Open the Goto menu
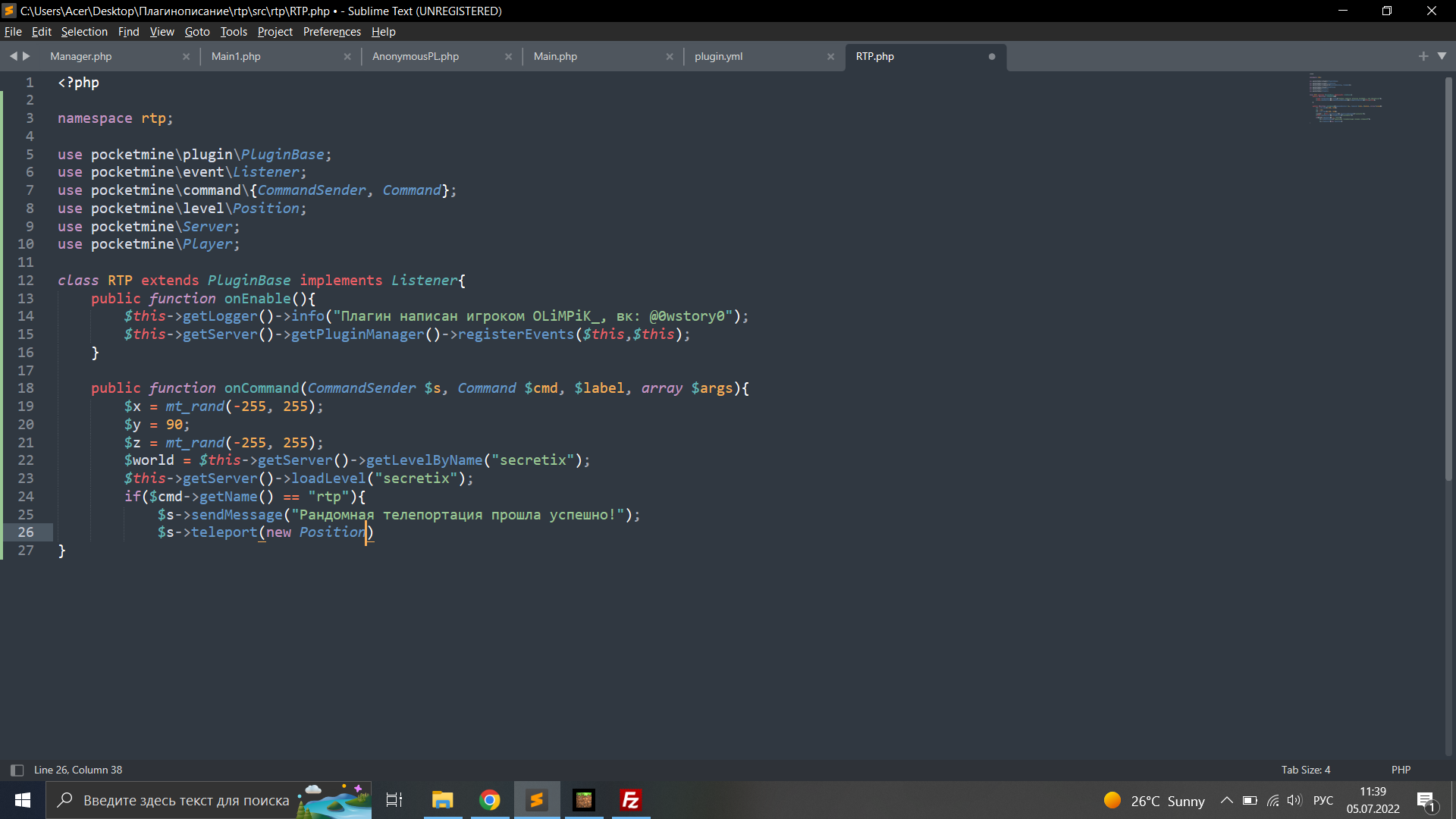Viewport: 1456px width, 819px height. [196, 32]
